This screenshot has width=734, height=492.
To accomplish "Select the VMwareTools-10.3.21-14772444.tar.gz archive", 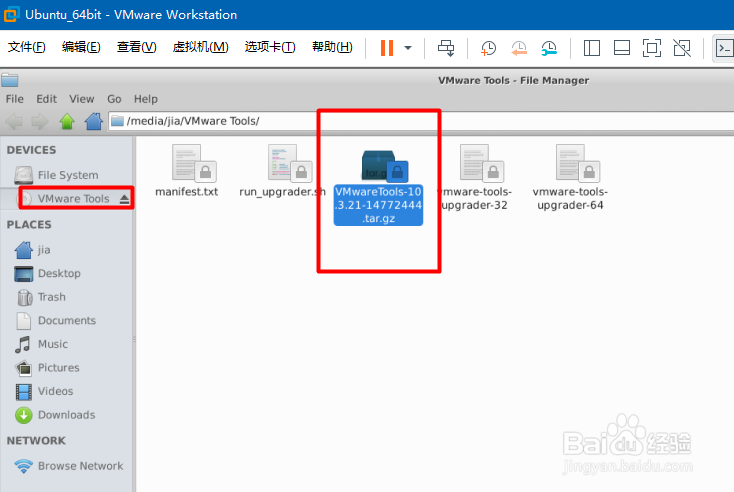I will pos(378,187).
